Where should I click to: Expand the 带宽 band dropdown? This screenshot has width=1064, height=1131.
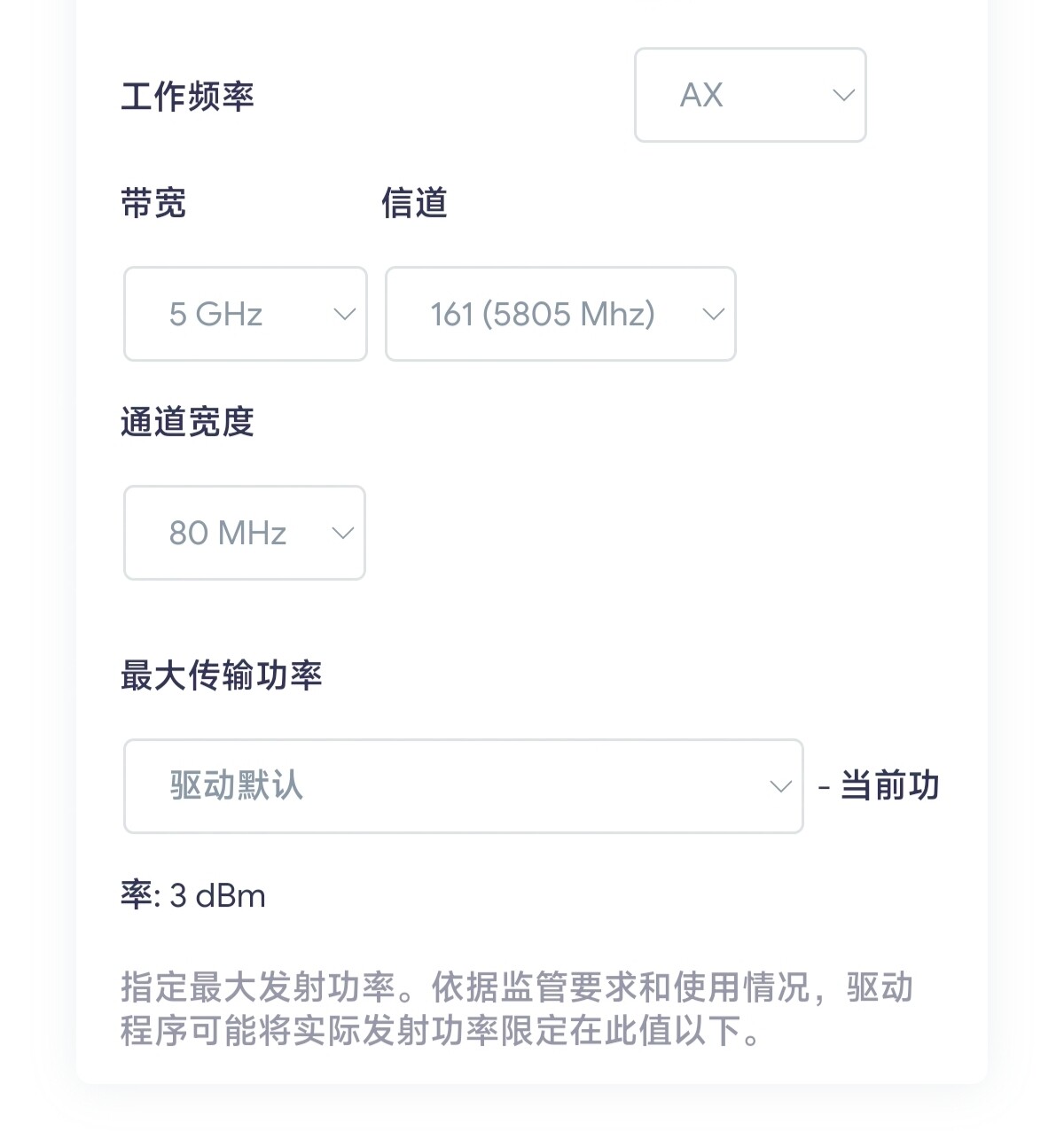click(x=245, y=314)
